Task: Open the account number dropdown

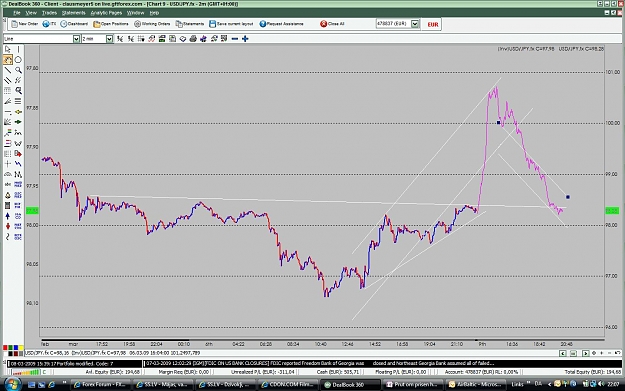Action: coord(415,24)
